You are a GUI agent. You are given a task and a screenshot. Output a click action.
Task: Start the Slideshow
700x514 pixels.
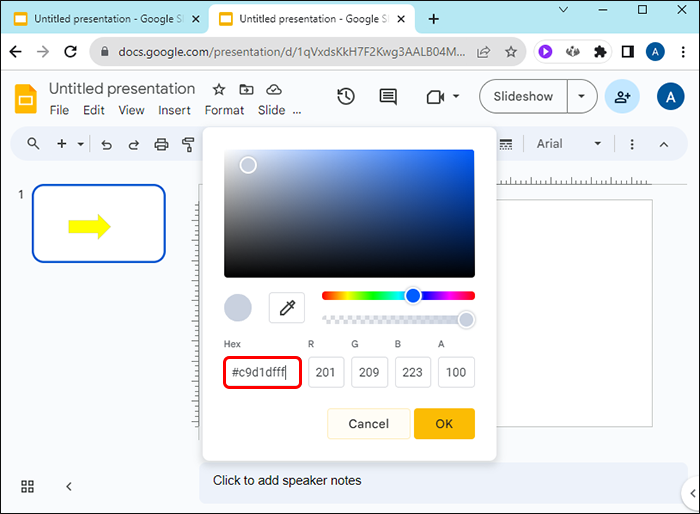tap(523, 96)
